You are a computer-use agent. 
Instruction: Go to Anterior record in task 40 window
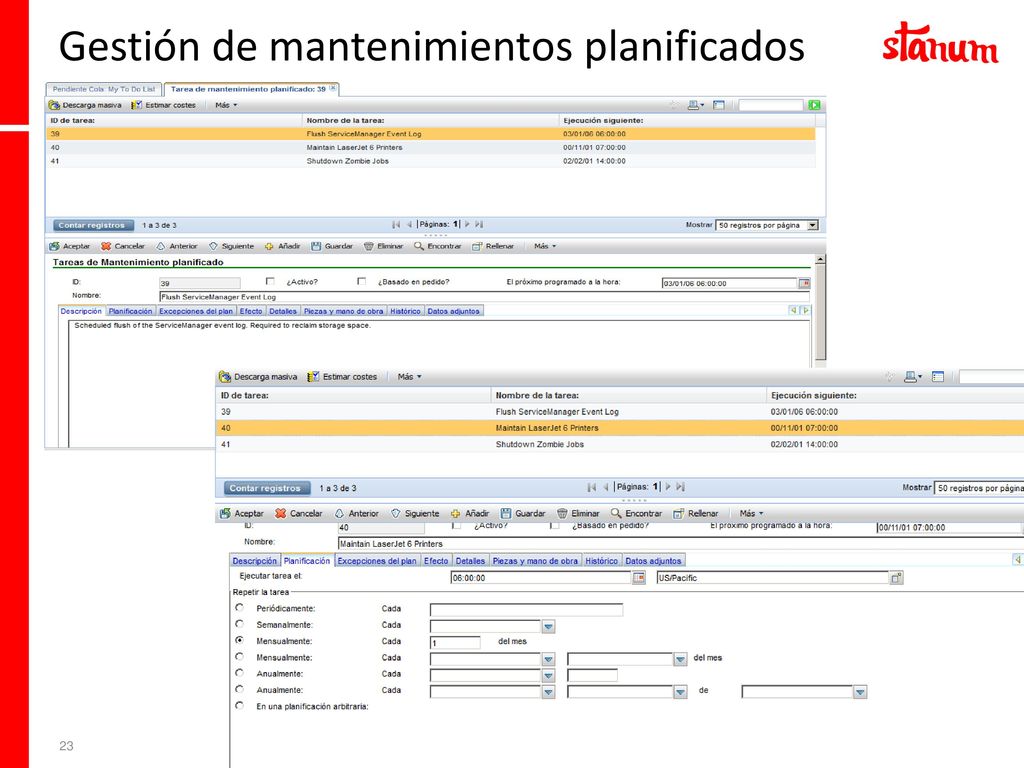click(x=357, y=513)
